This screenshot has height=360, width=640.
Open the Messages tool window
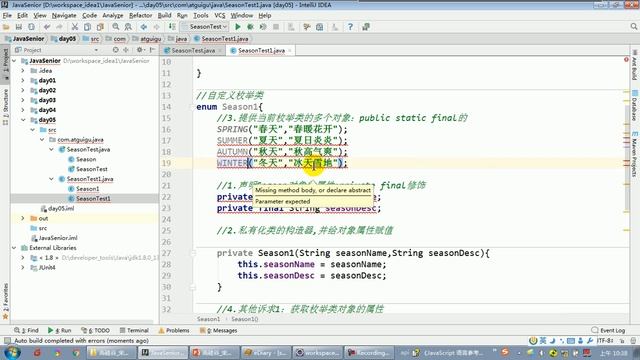pyautogui.click(x=218, y=330)
